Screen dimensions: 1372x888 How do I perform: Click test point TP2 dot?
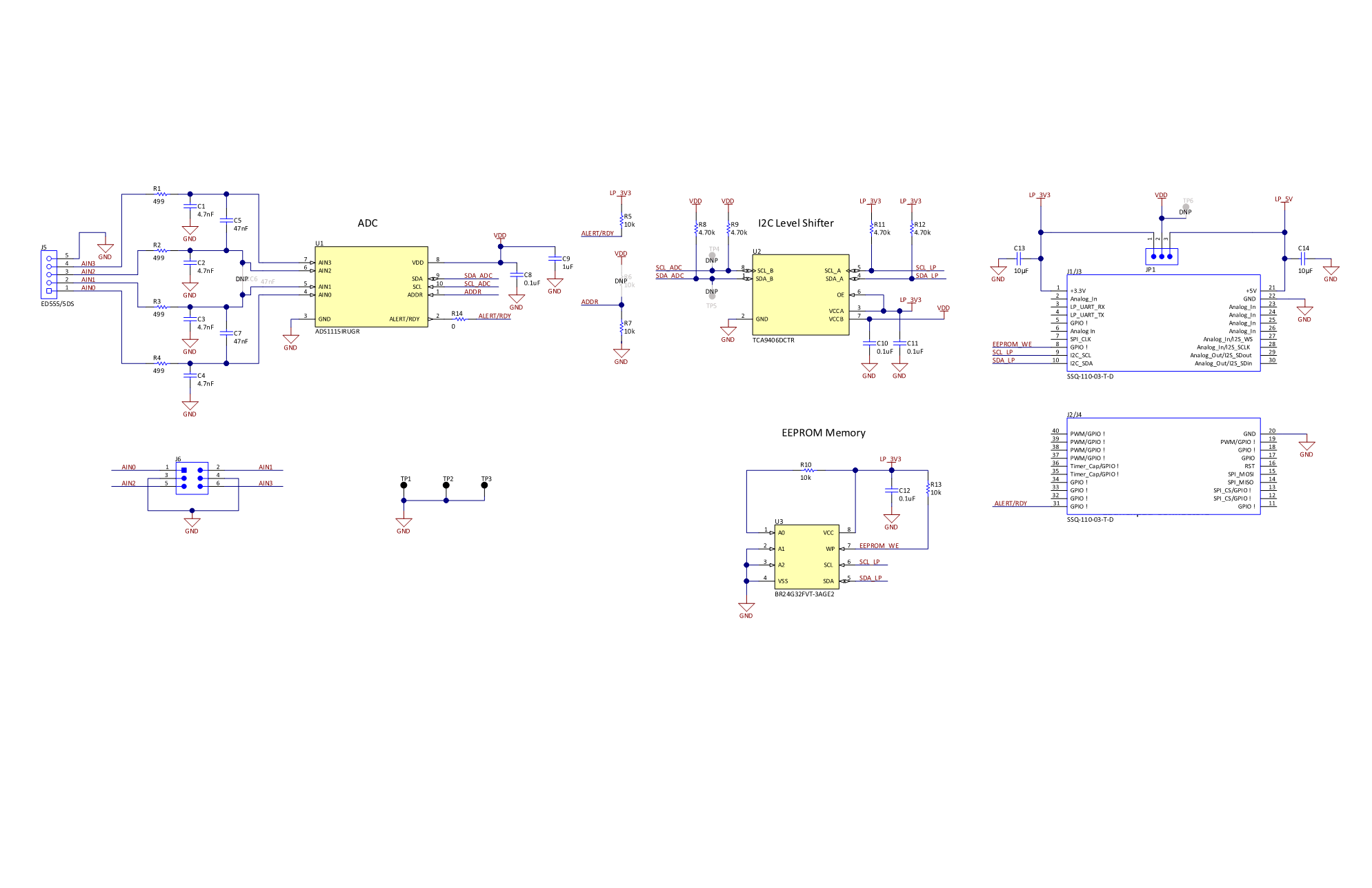point(446,485)
